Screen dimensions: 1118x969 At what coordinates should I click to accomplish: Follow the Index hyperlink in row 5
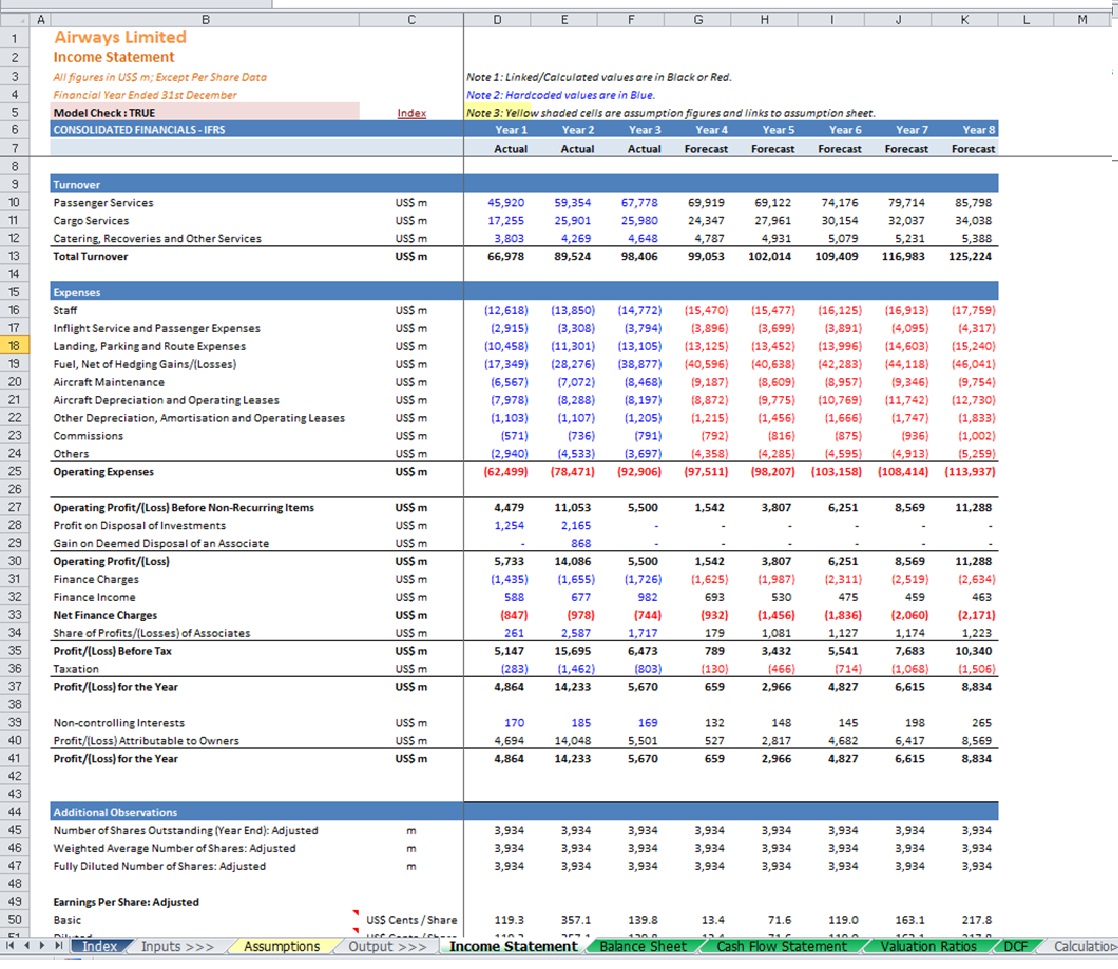coord(411,113)
